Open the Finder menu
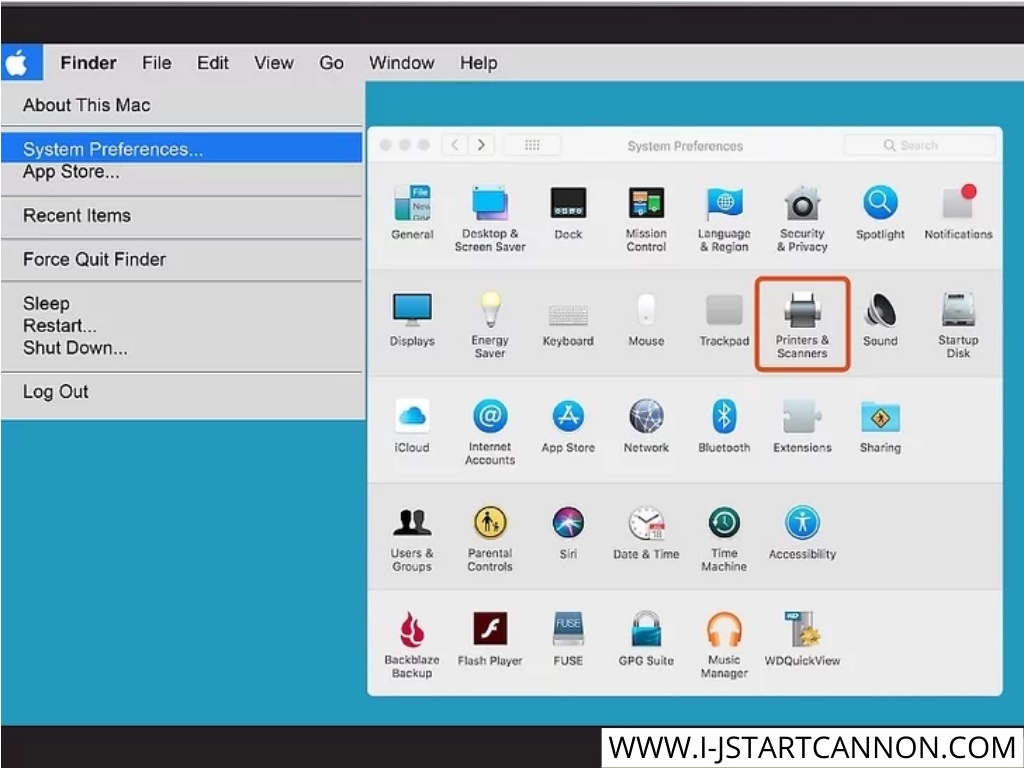Image resolution: width=1024 pixels, height=768 pixels. coord(88,63)
